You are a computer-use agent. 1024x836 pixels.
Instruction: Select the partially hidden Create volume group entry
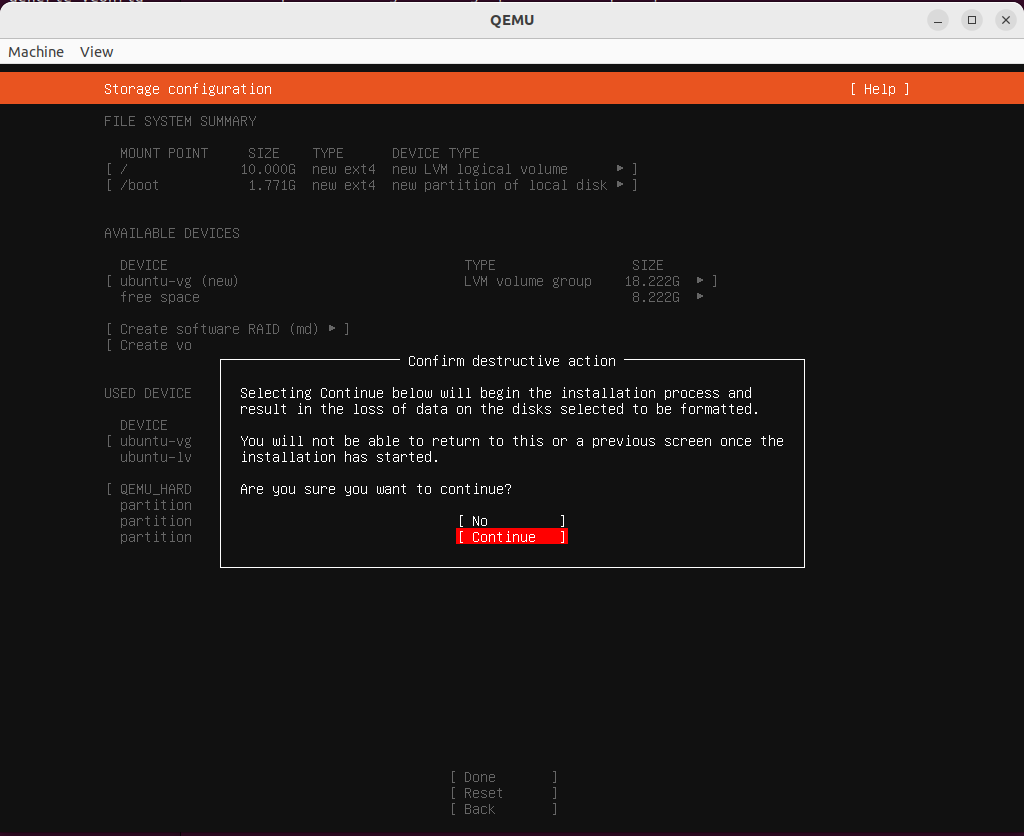(x=155, y=345)
